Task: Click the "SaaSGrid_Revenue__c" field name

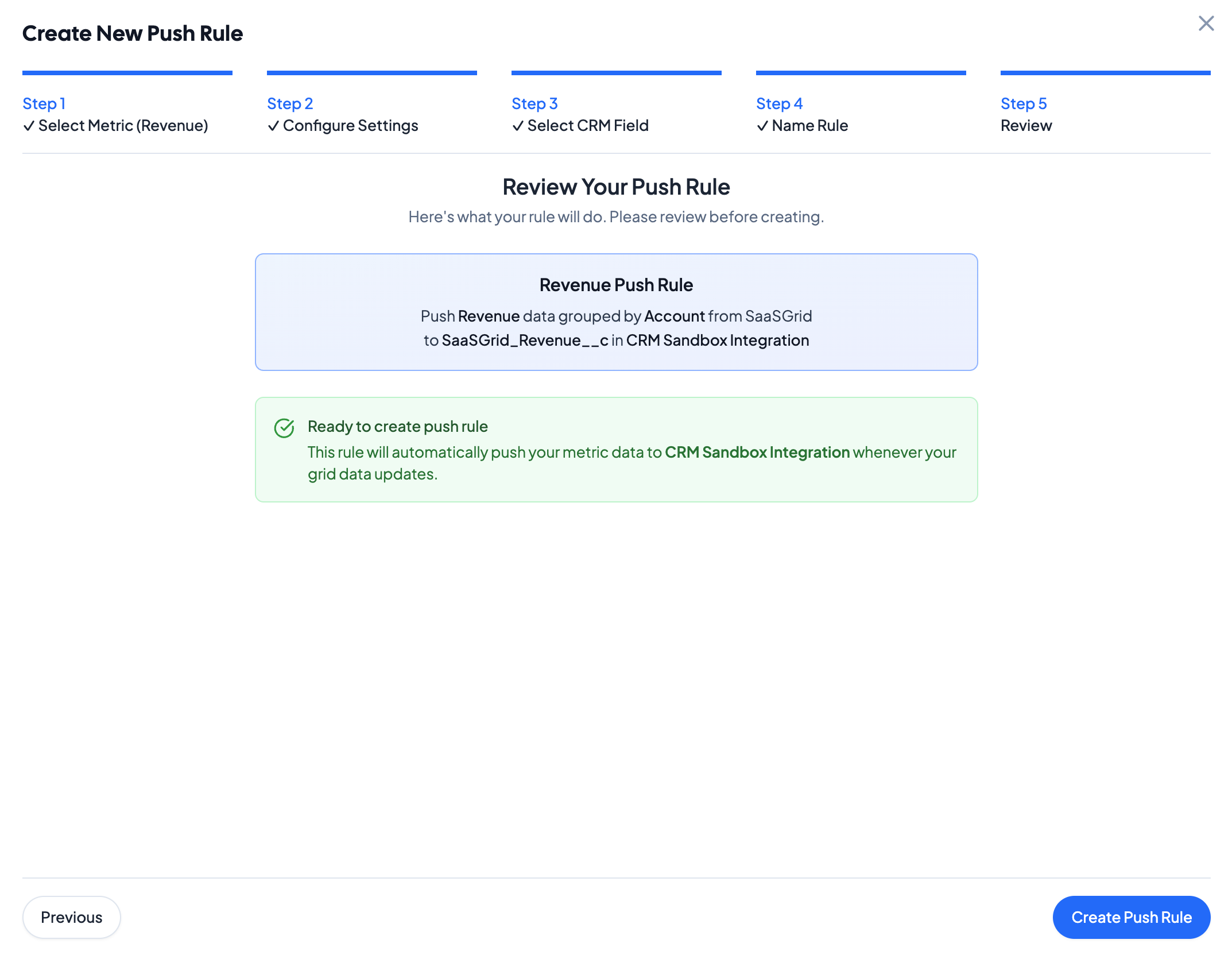Action: pyautogui.click(x=525, y=341)
